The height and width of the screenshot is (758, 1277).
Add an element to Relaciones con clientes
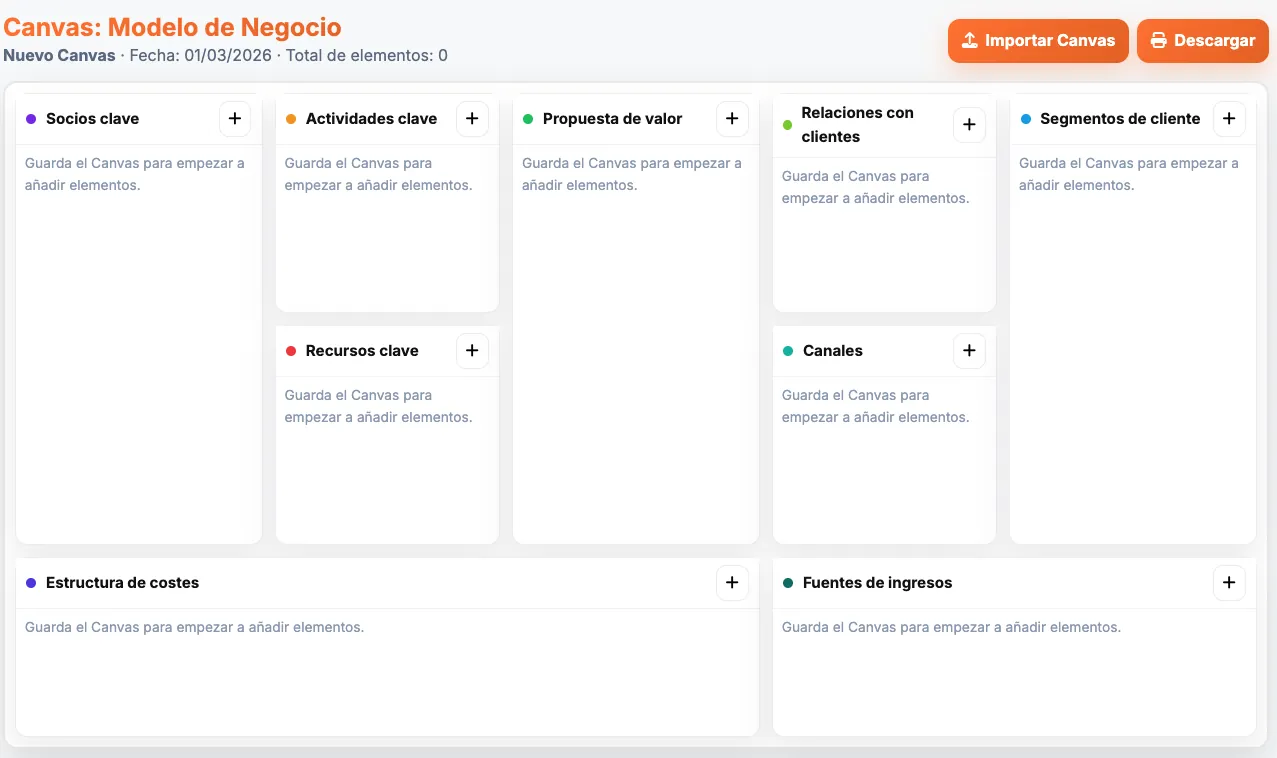968,124
